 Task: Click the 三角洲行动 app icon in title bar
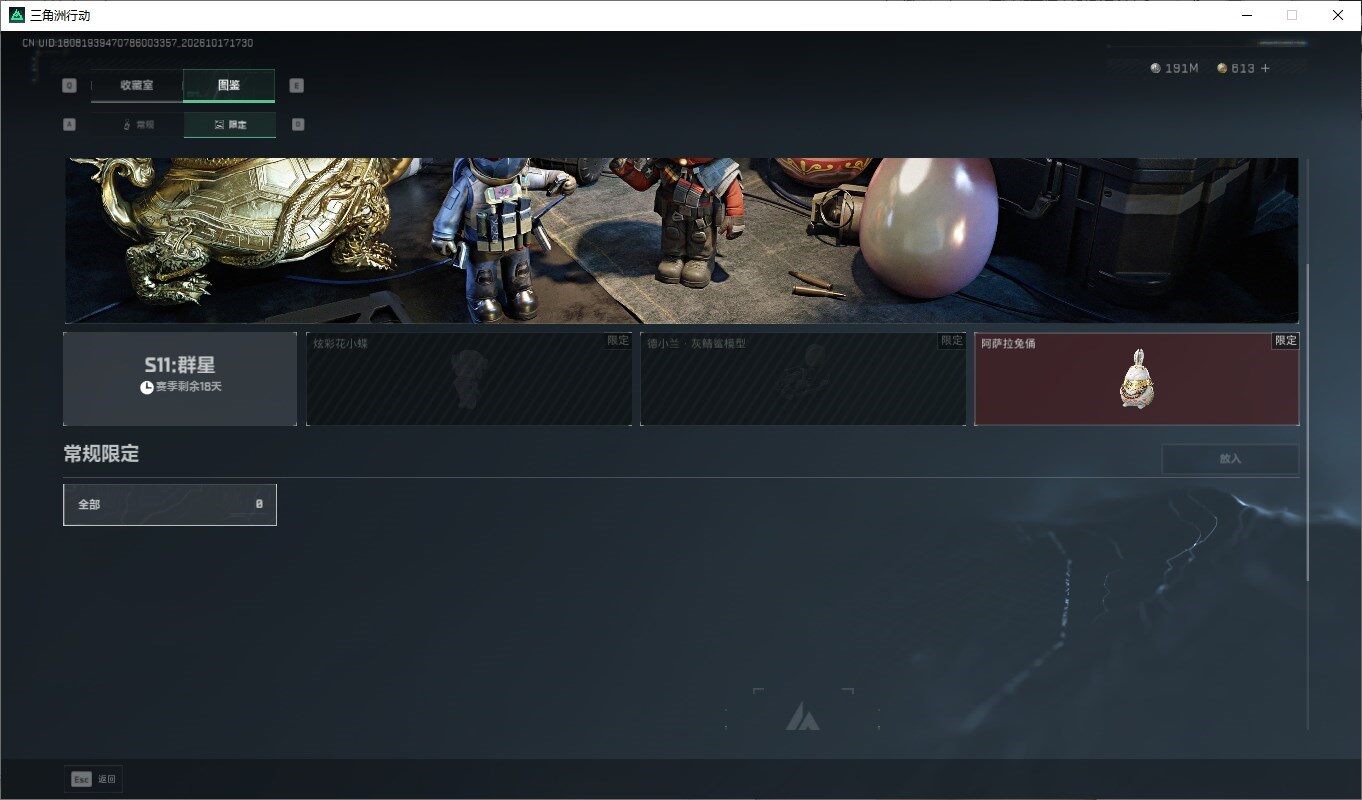[x=16, y=15]
